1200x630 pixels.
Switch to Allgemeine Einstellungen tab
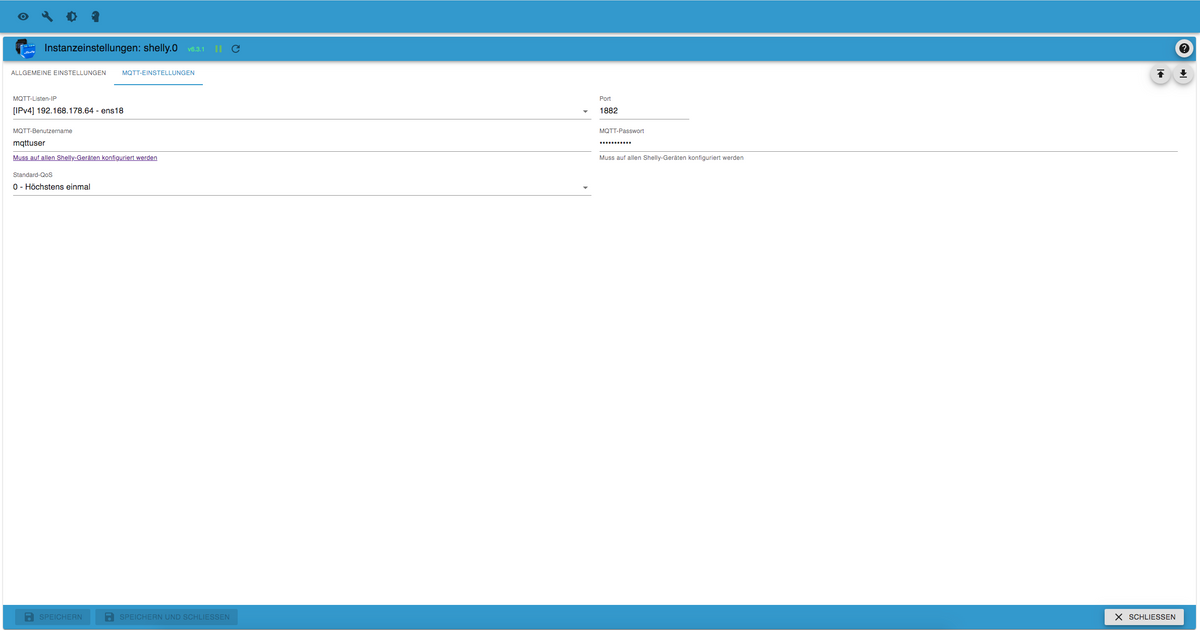pos(58,73)
